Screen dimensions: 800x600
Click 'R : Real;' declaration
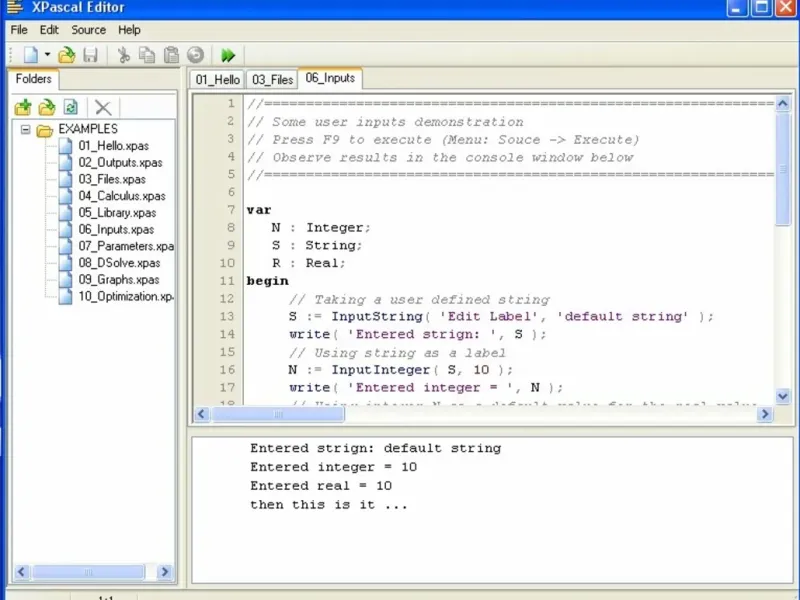click(x=308, y=263)
